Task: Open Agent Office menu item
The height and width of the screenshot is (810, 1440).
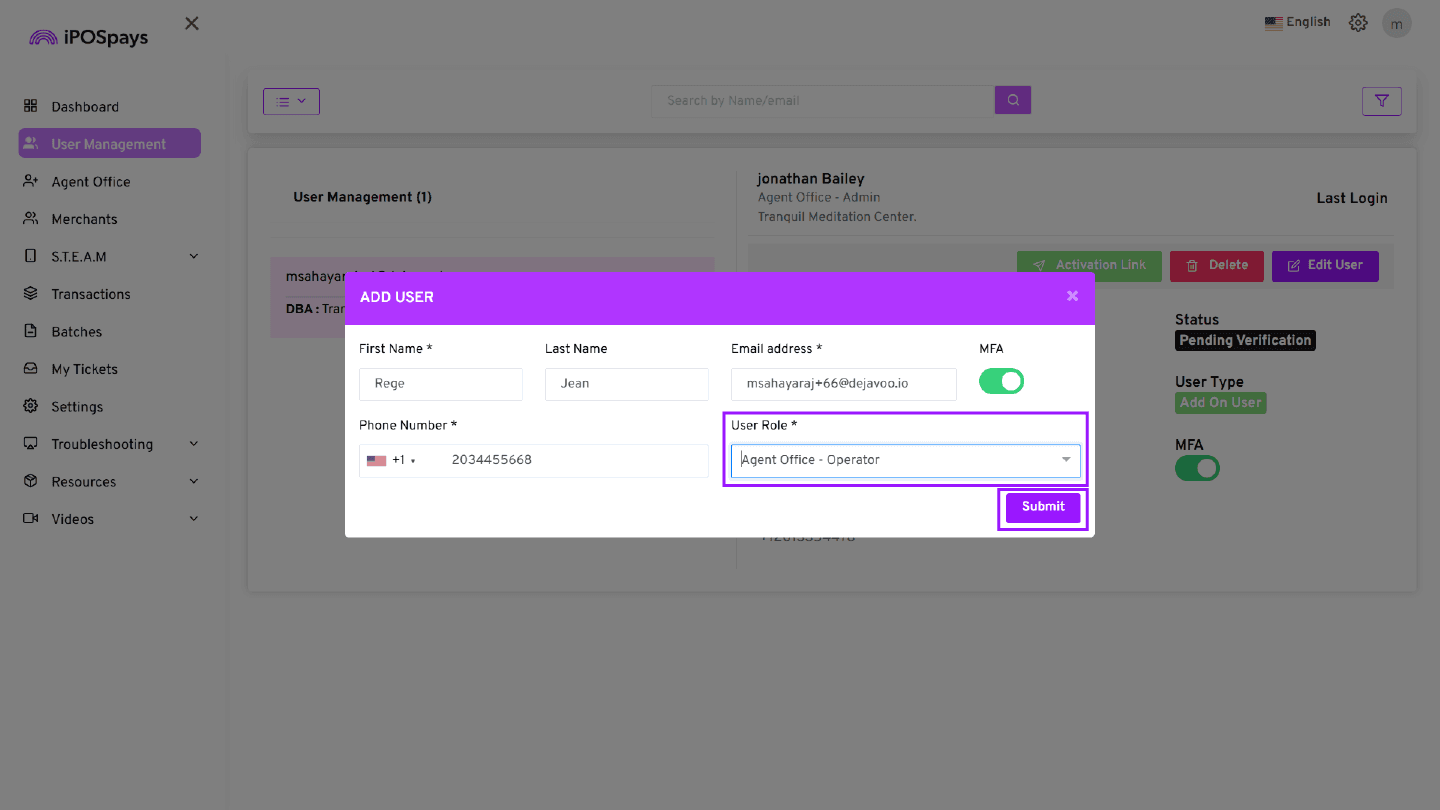Action: 90,182
